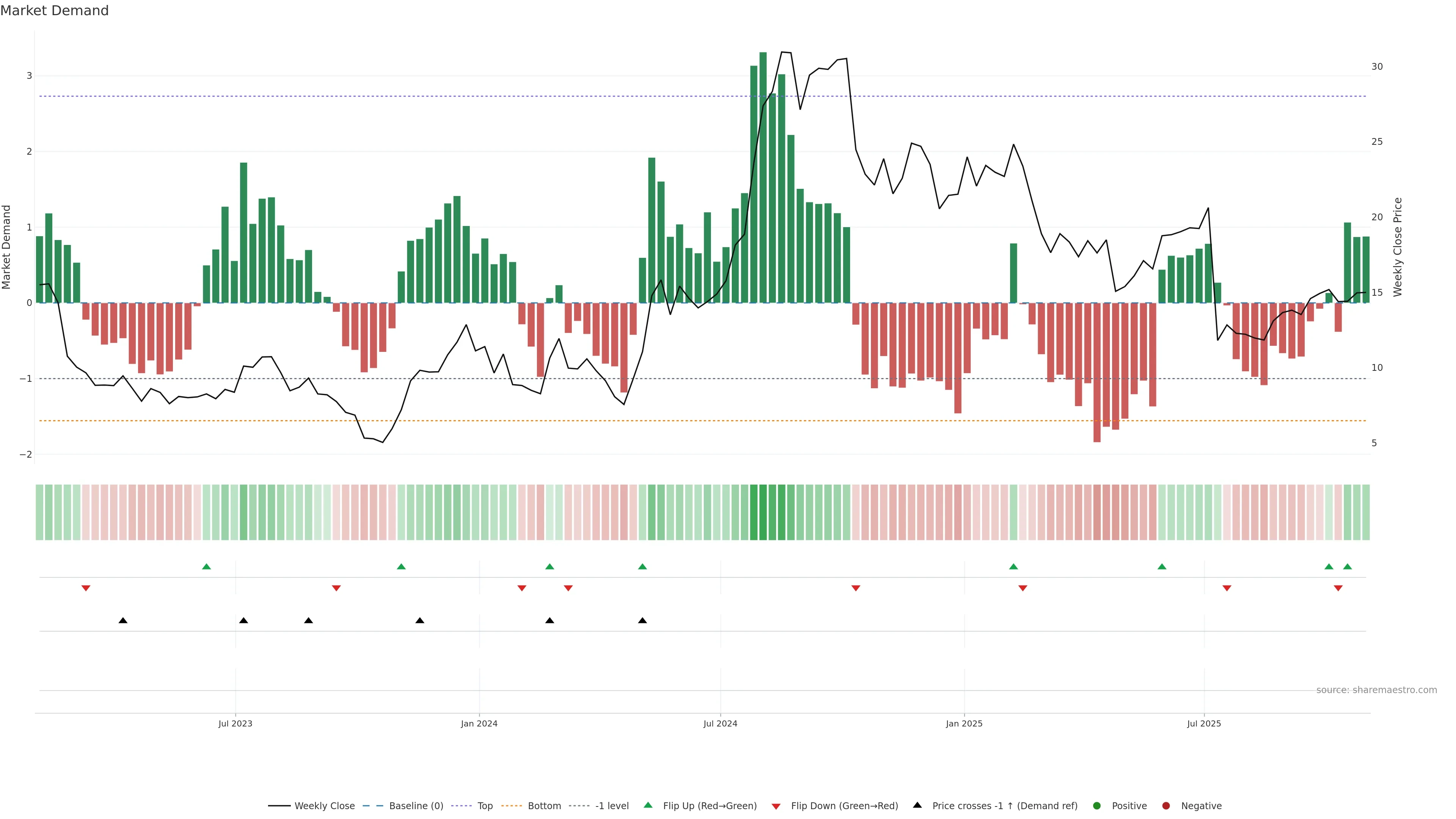Screen dimensions: 1456x819
Task: Click the Jan 2025 x-axis label
Action: (x=964, y=723)
